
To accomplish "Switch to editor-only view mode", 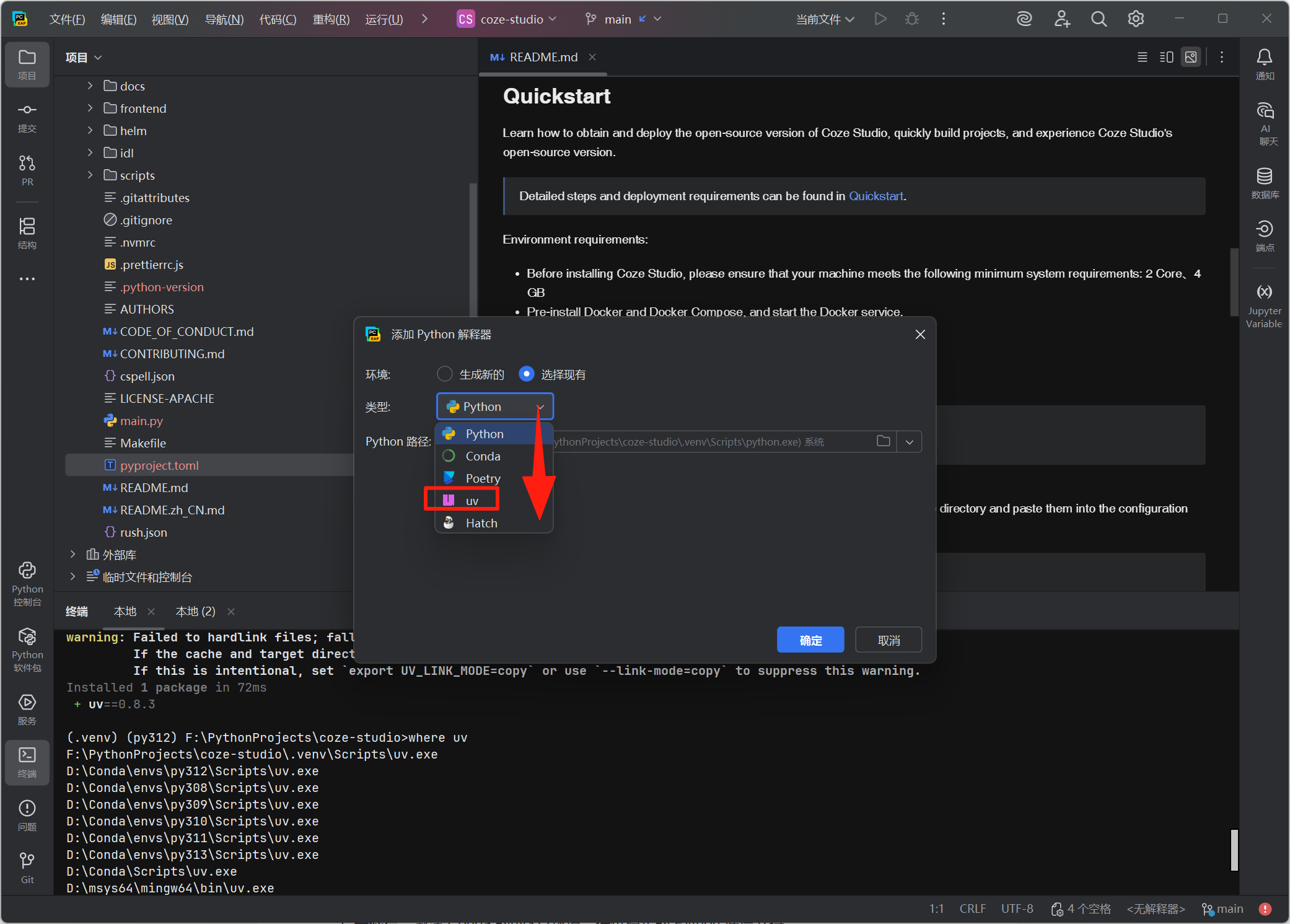I will [1143, 57].
